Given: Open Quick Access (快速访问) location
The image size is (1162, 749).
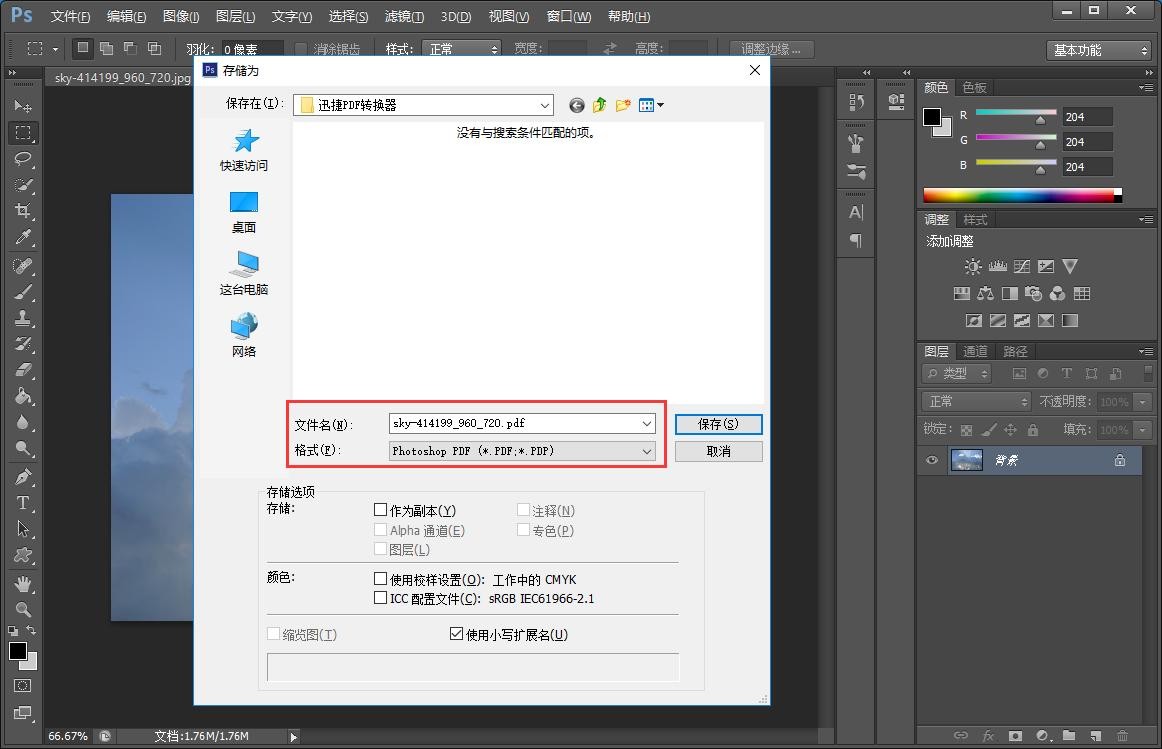Looking at the screenshot, I should (x=244, y=150).
